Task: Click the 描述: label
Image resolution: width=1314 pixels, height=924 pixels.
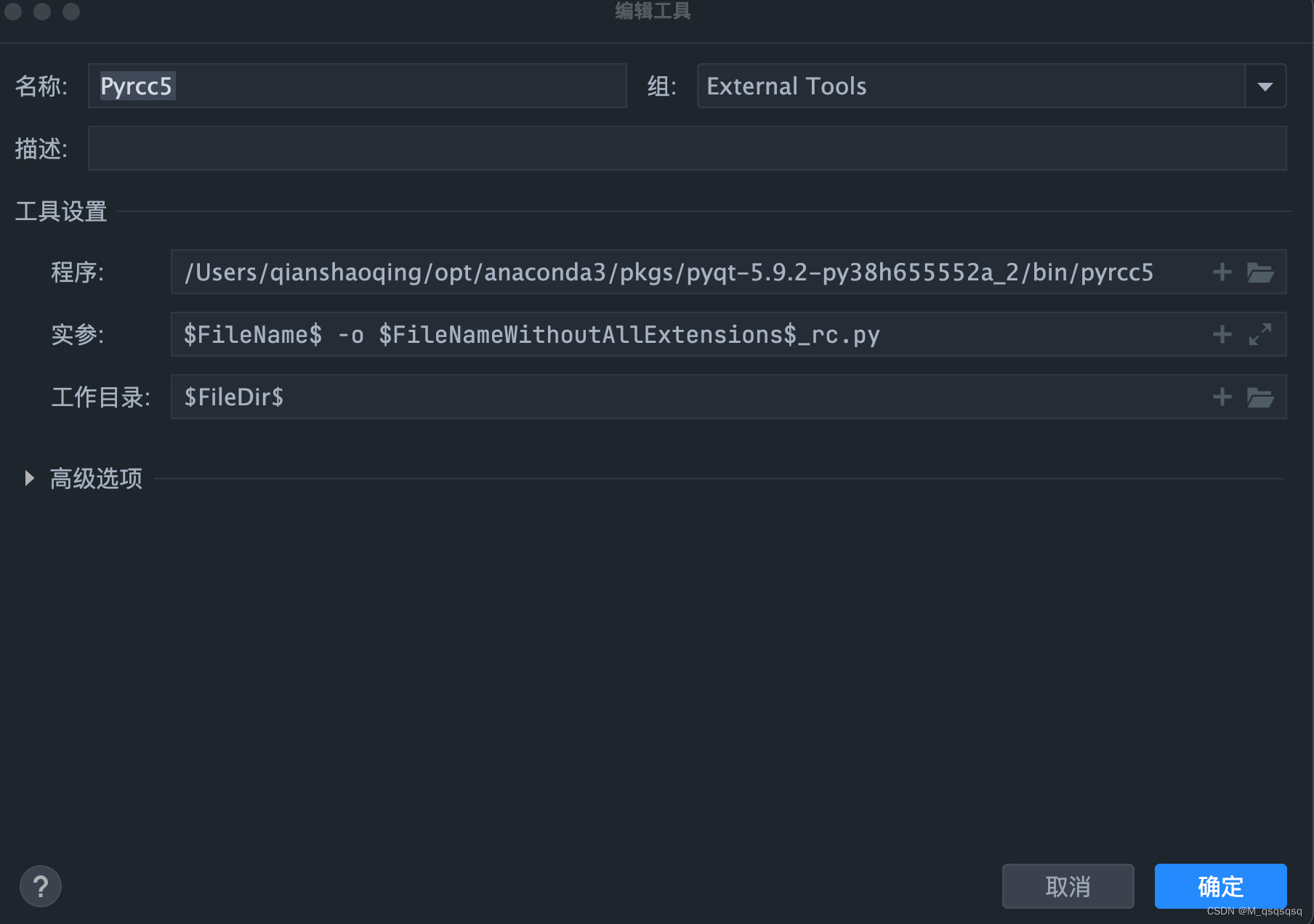Action: pyautogui.click(x=41, y=149)
